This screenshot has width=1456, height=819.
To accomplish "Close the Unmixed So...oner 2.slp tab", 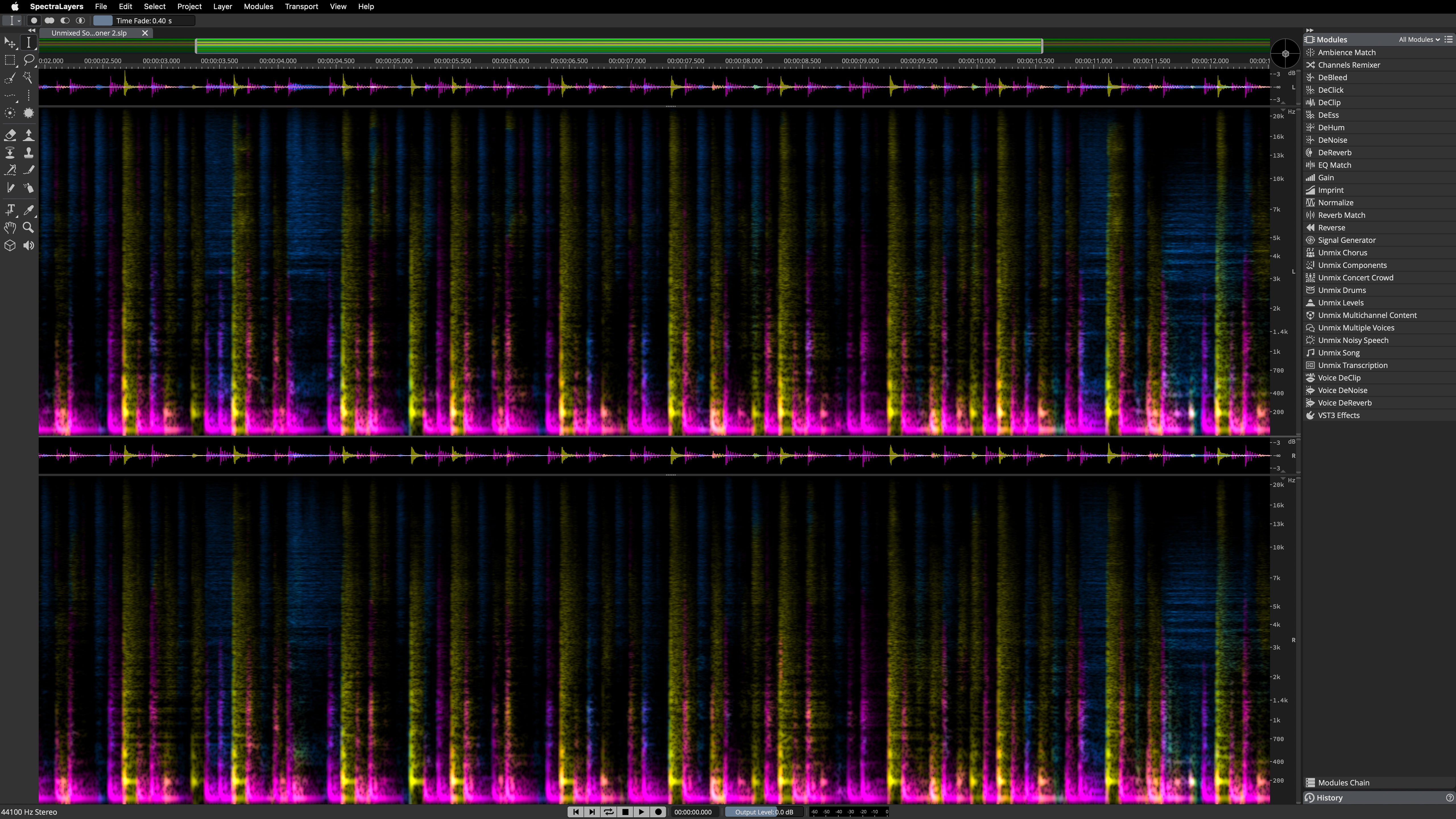I will 145,33.
